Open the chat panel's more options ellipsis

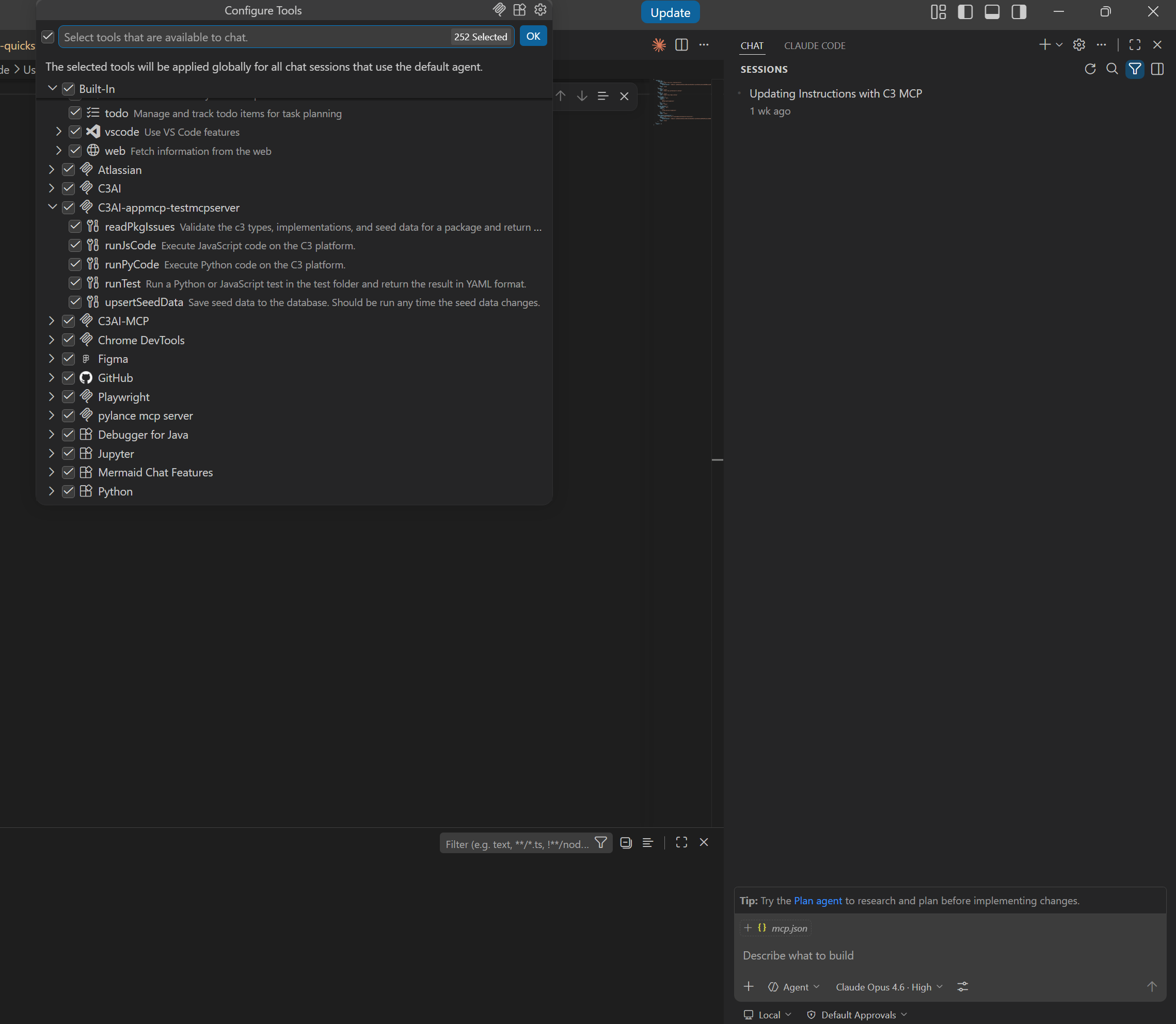coord(1101,44)
